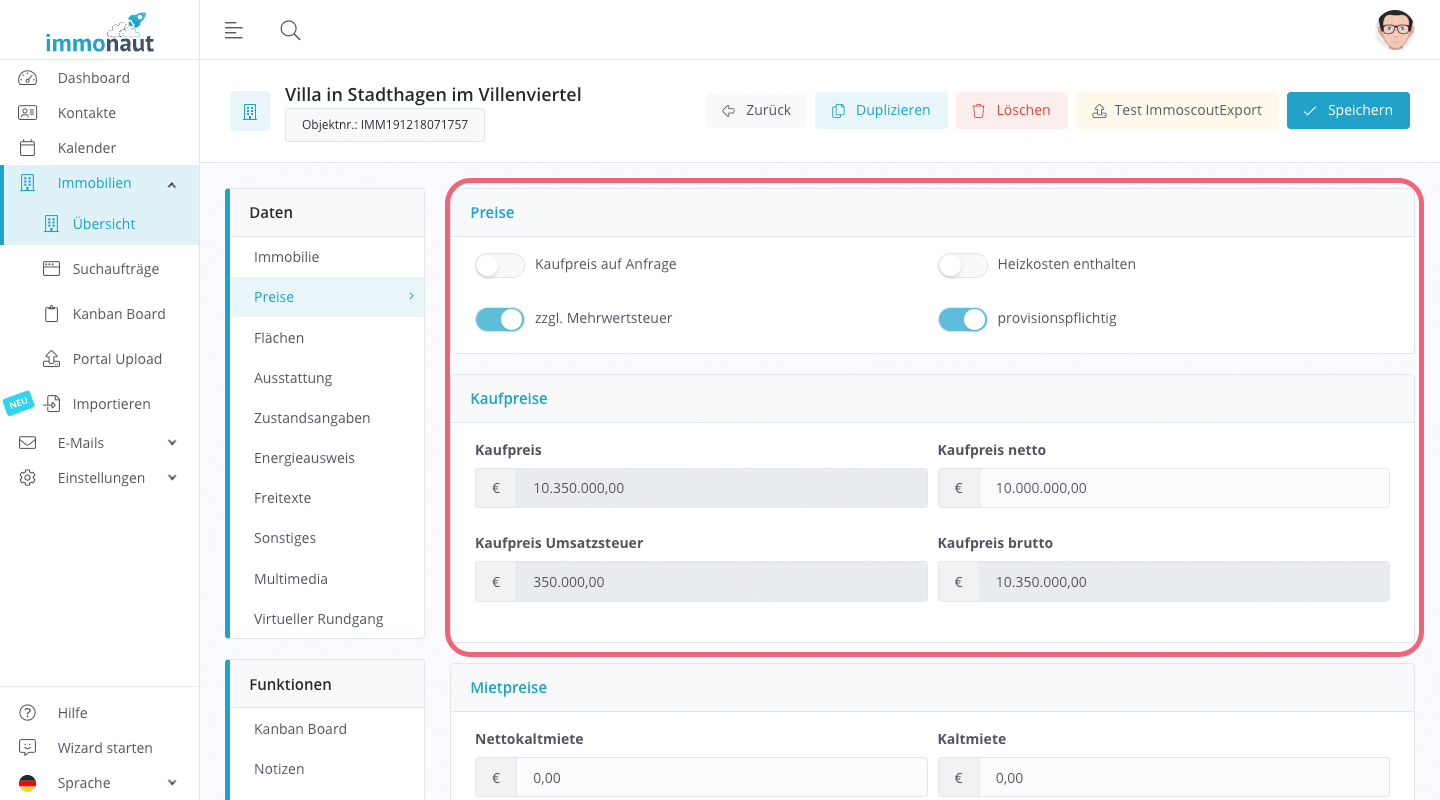Open Dashboard via its speedometer icon
Viewport: 1440px width, 800px height.
(x=28, y=78)
